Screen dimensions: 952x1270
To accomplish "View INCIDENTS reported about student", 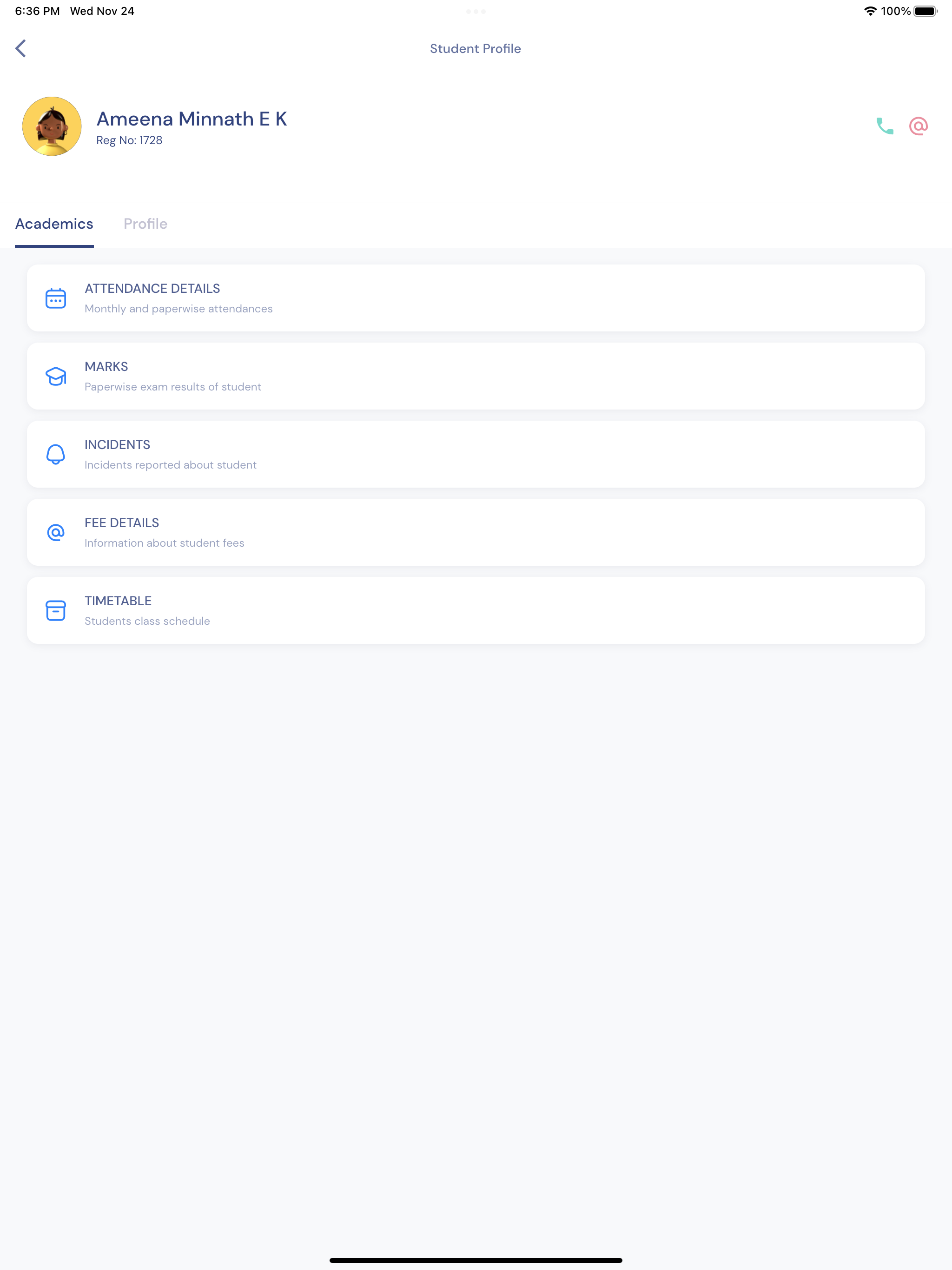I will click(x=476, y=454).
